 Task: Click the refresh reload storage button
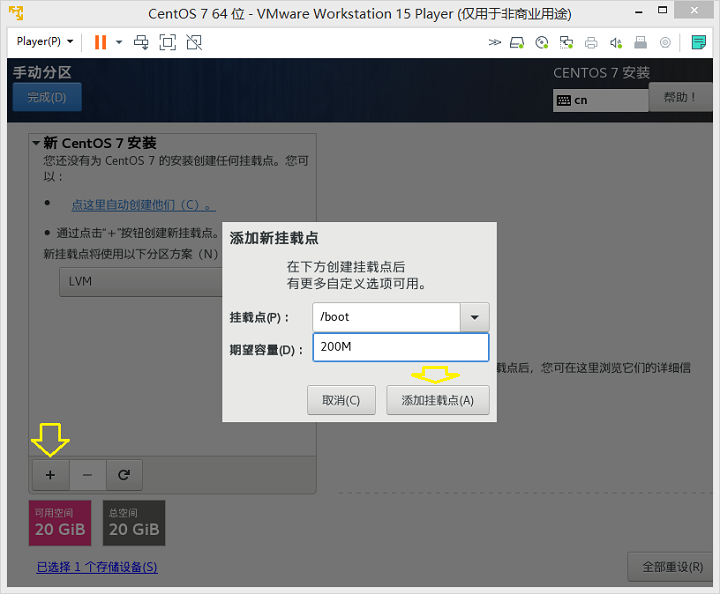(124, 475)
